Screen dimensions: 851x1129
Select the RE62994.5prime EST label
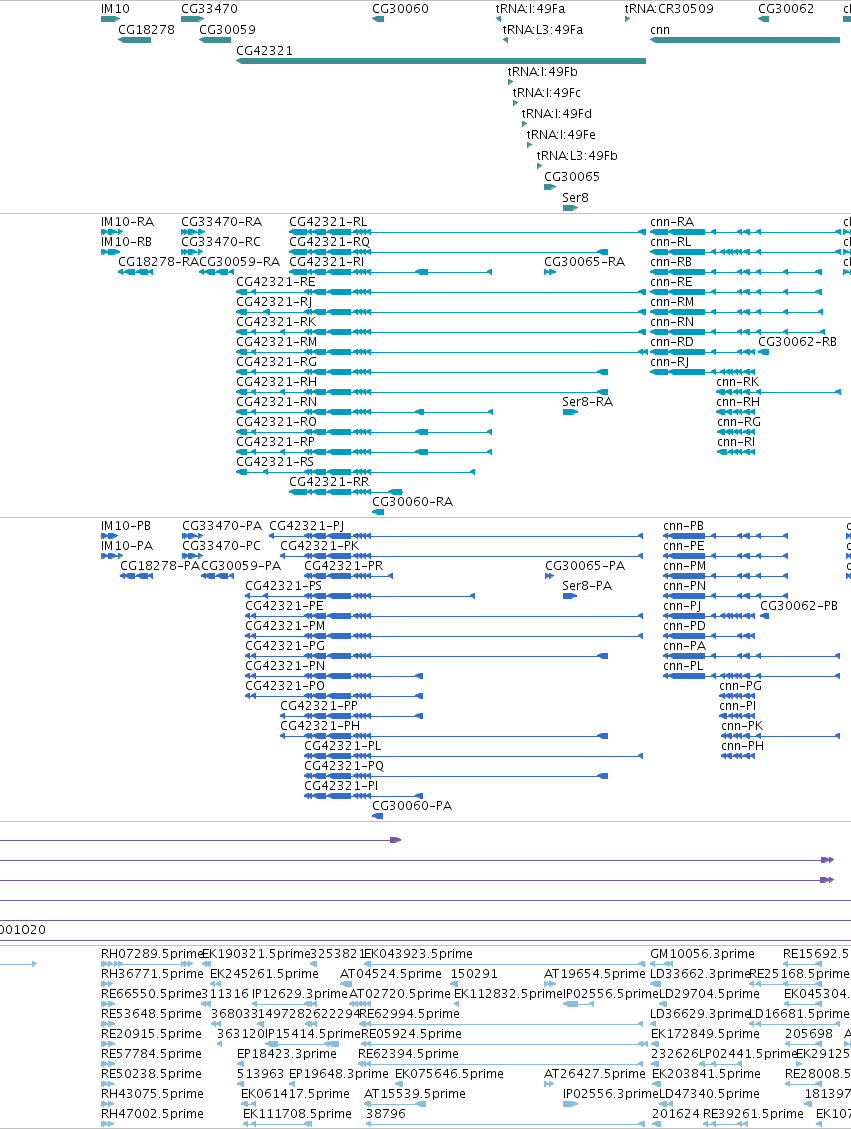click(409, 1014)
